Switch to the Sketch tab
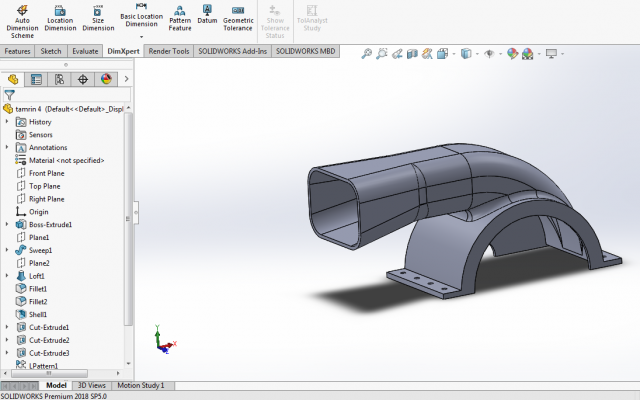Viewport: 640px width, 400px height. pos(51,51)
